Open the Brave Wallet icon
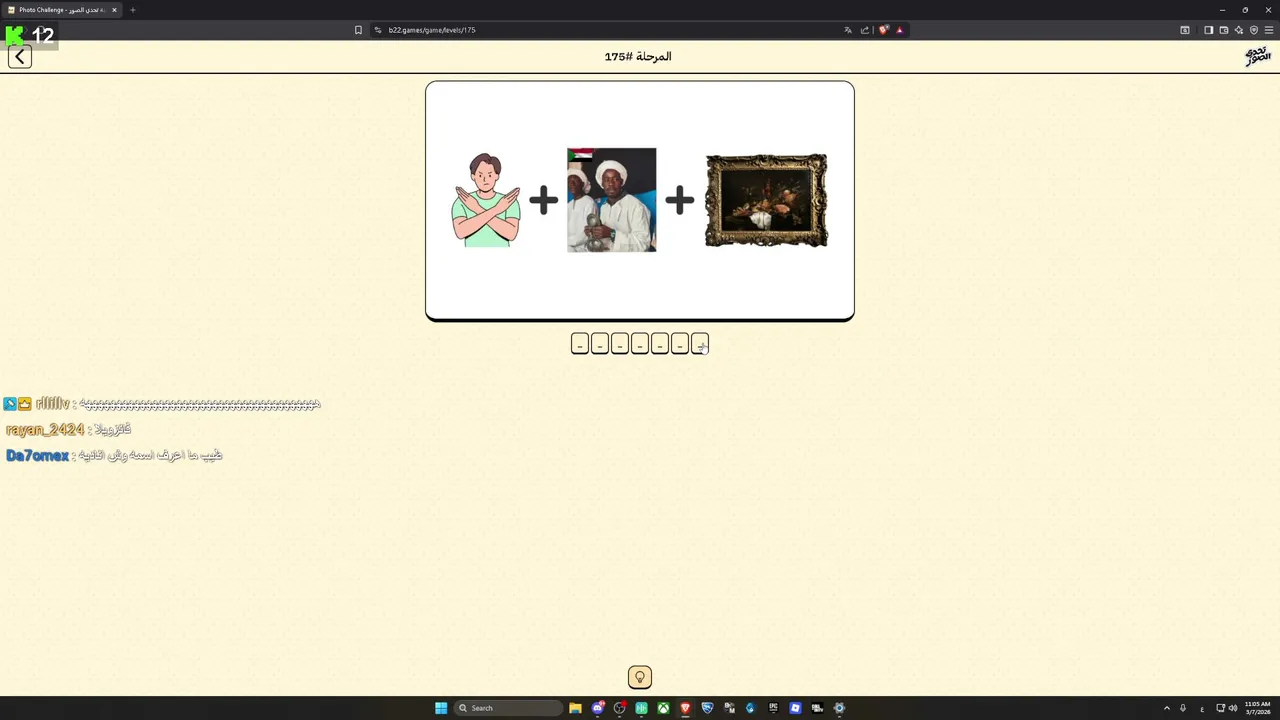1280x720 pixels. point(1223,30)
